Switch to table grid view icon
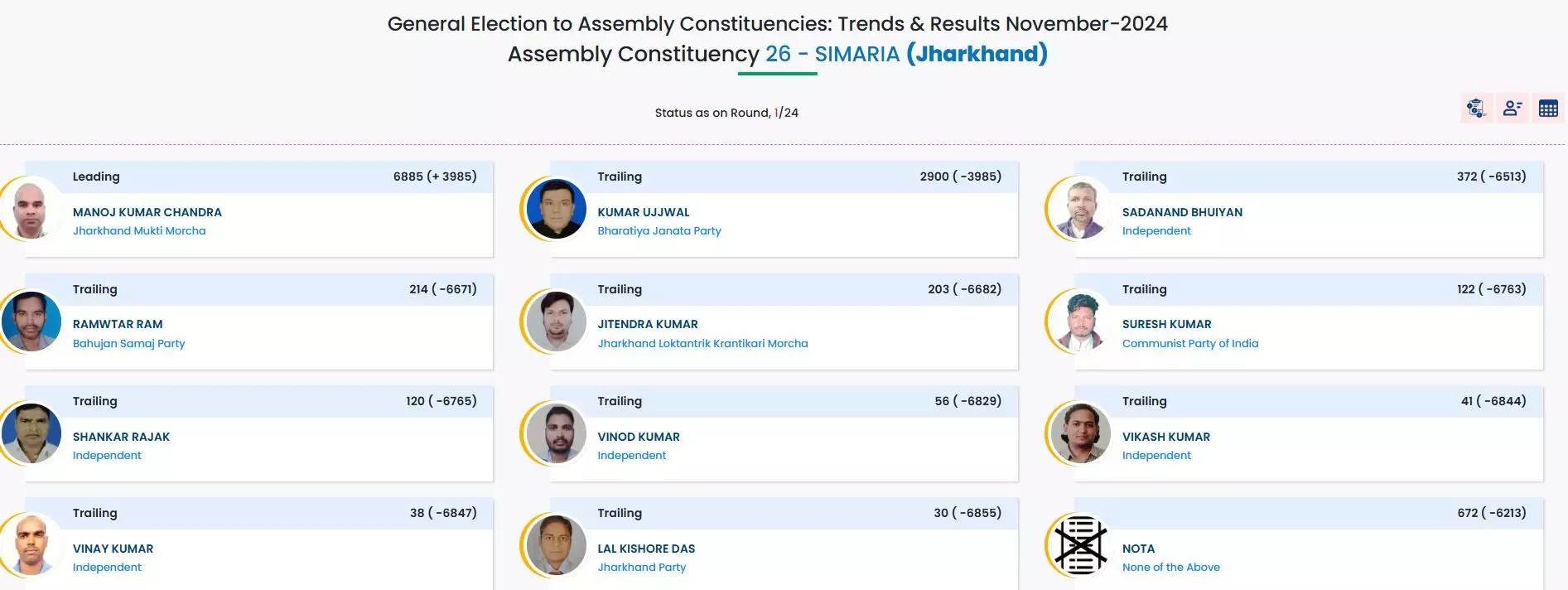This screenshot has width=1568, height=590. [1548, 108]
